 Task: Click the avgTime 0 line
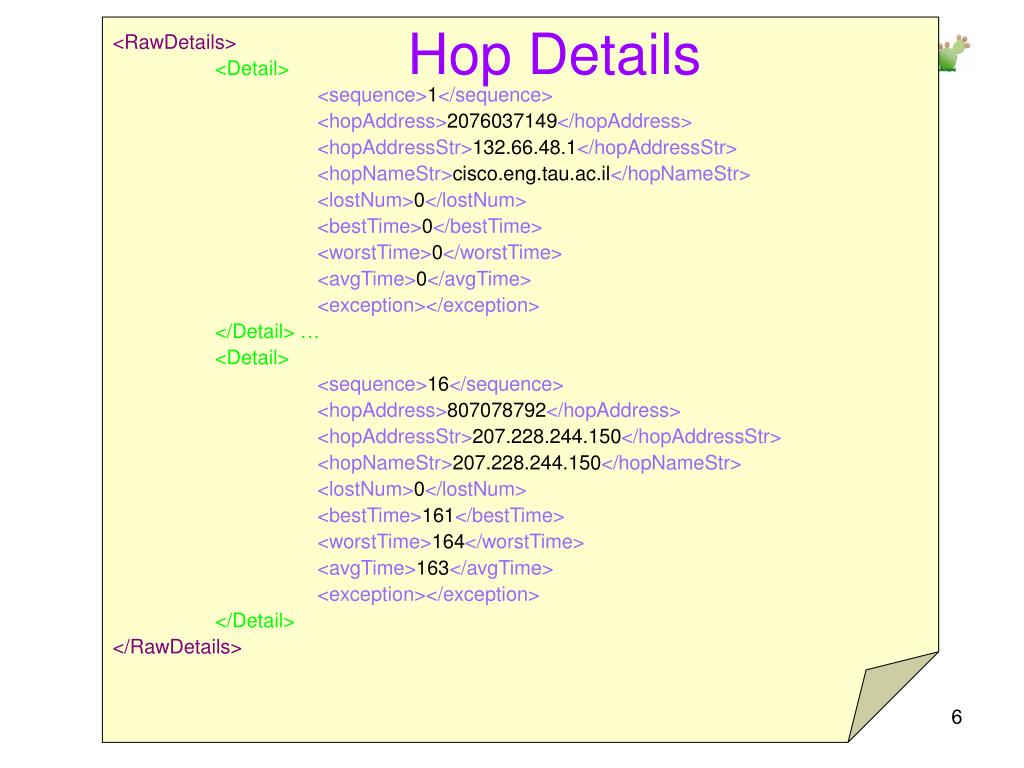click(x=424, y=280)
